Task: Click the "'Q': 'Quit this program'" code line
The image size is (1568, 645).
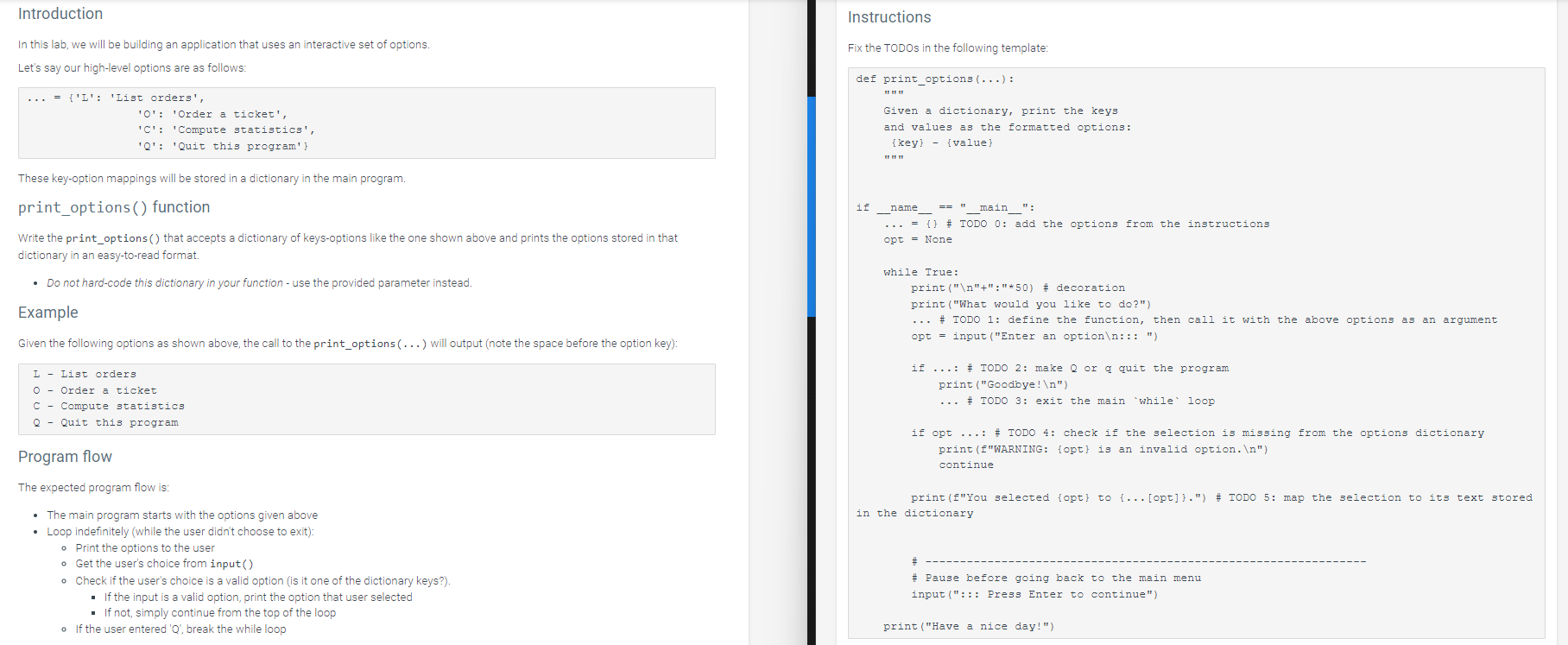Action: [223, 146]
